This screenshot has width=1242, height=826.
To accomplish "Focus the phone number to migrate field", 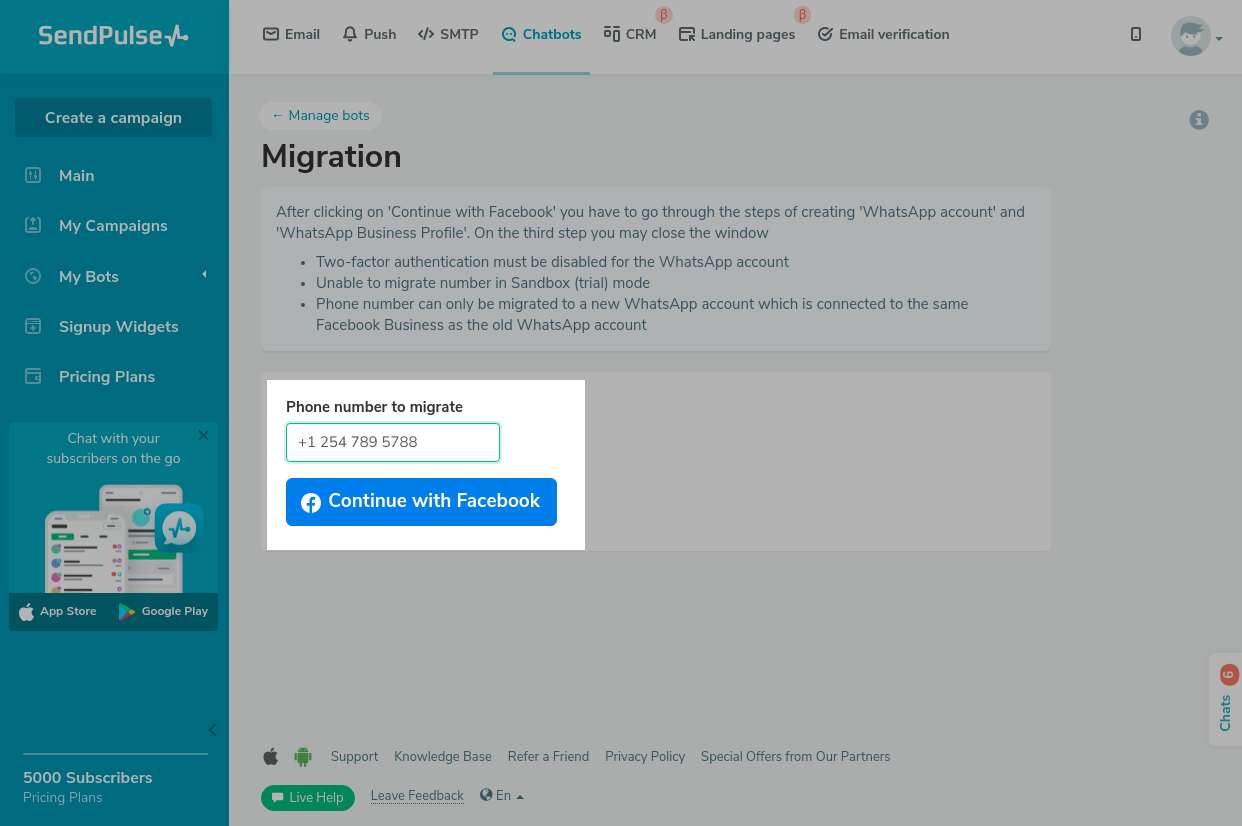I will [x=393, y=442].
